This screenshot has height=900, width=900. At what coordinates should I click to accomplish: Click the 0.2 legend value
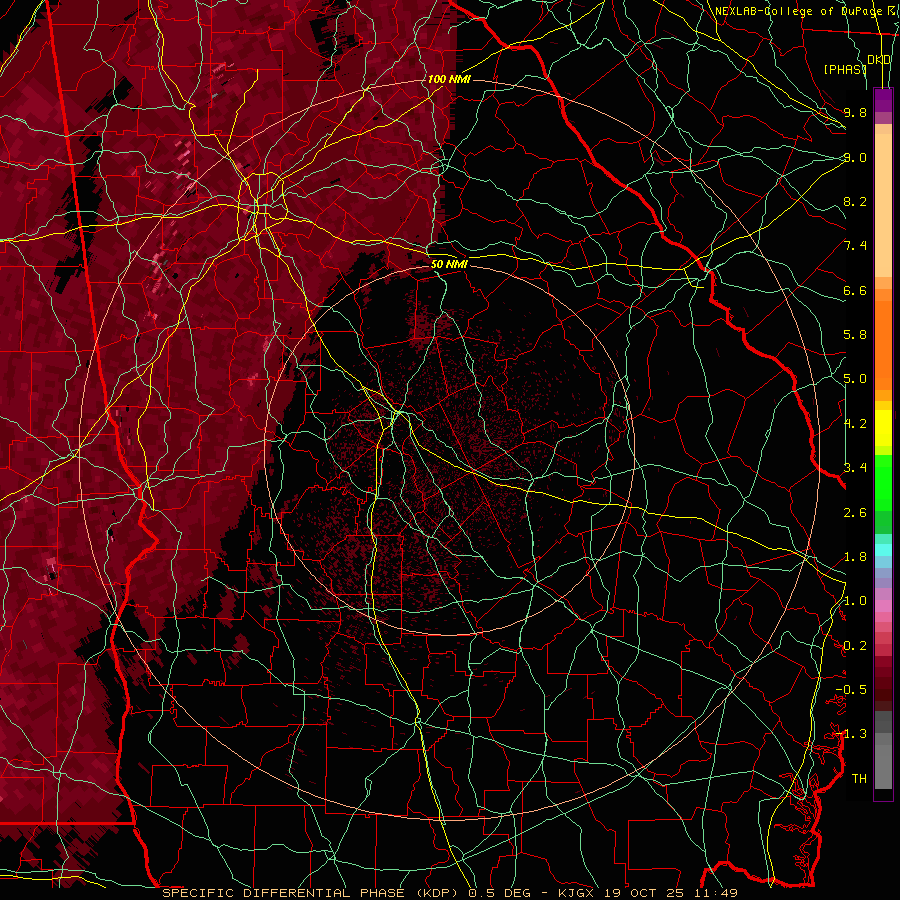pyautogui.click(x=855, y=646)
